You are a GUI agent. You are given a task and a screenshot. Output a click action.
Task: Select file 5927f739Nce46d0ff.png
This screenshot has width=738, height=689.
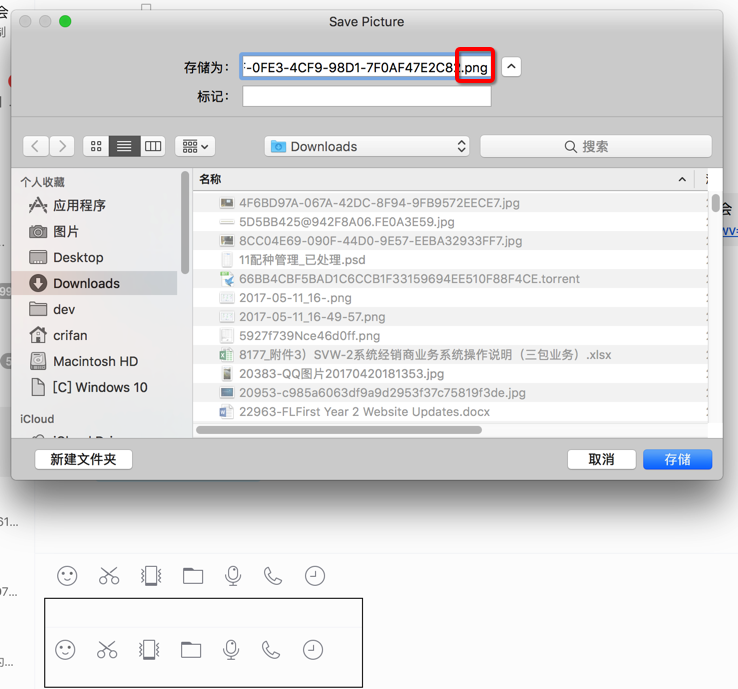coord(450,336)
